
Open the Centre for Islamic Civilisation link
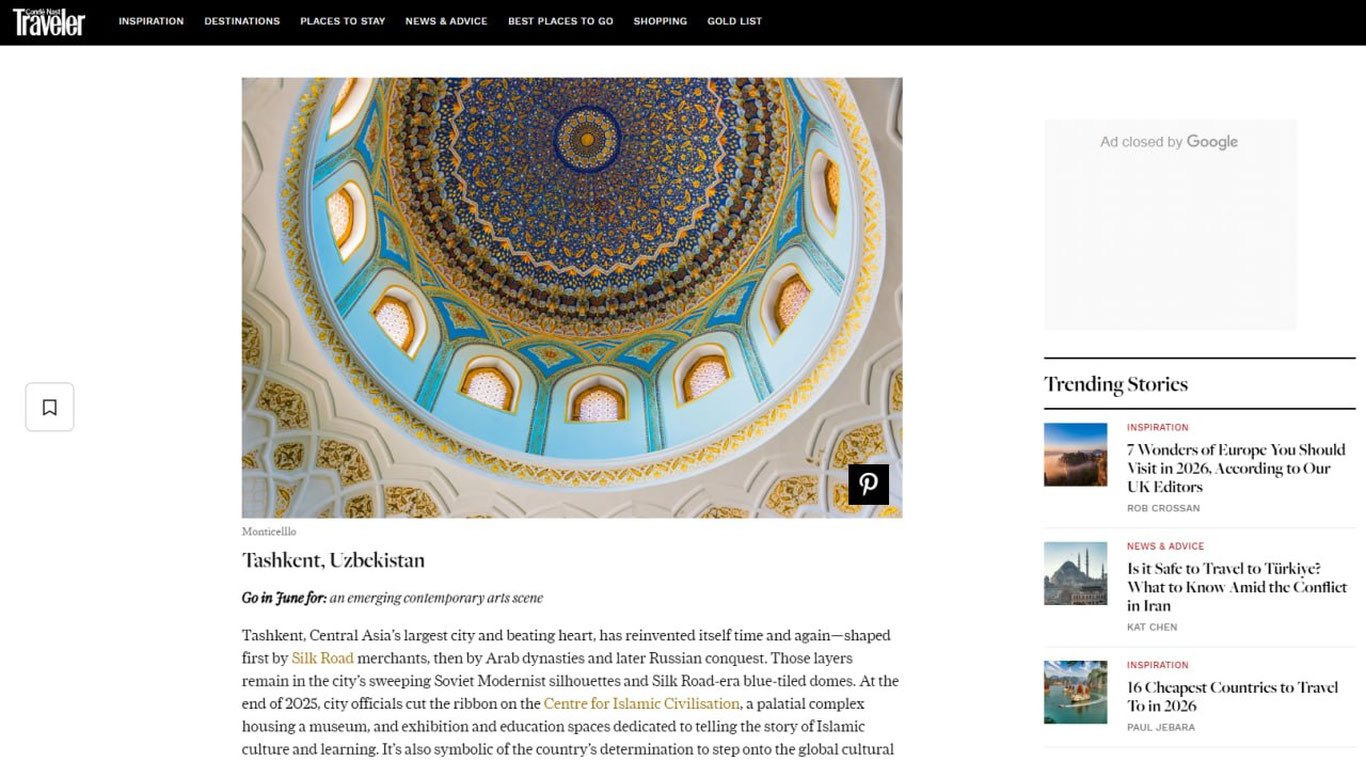640,703
